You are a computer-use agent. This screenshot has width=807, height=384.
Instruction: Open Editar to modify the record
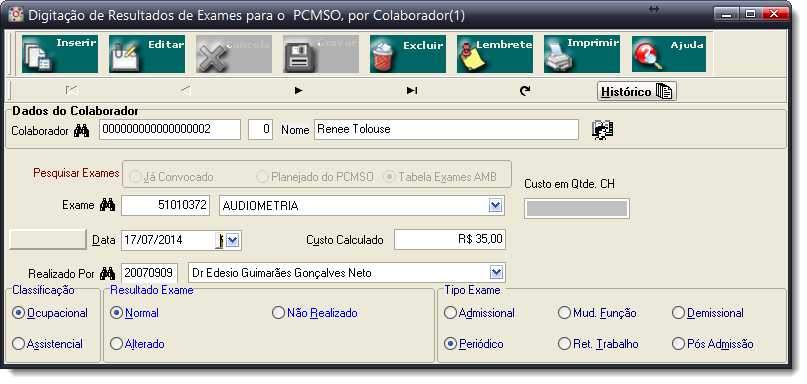click(147, 54)
